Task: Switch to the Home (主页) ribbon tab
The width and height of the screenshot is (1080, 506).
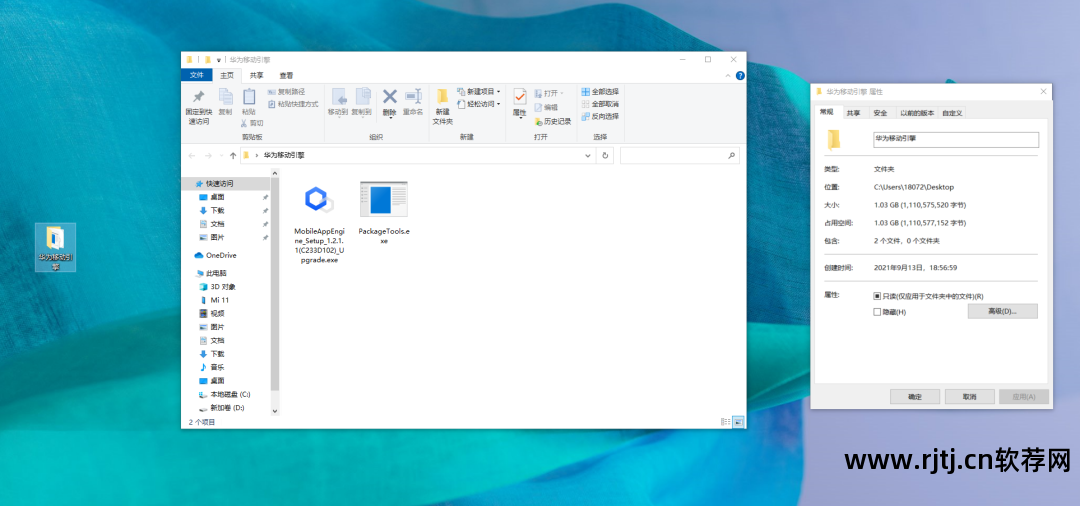Action: coord(227,75)
